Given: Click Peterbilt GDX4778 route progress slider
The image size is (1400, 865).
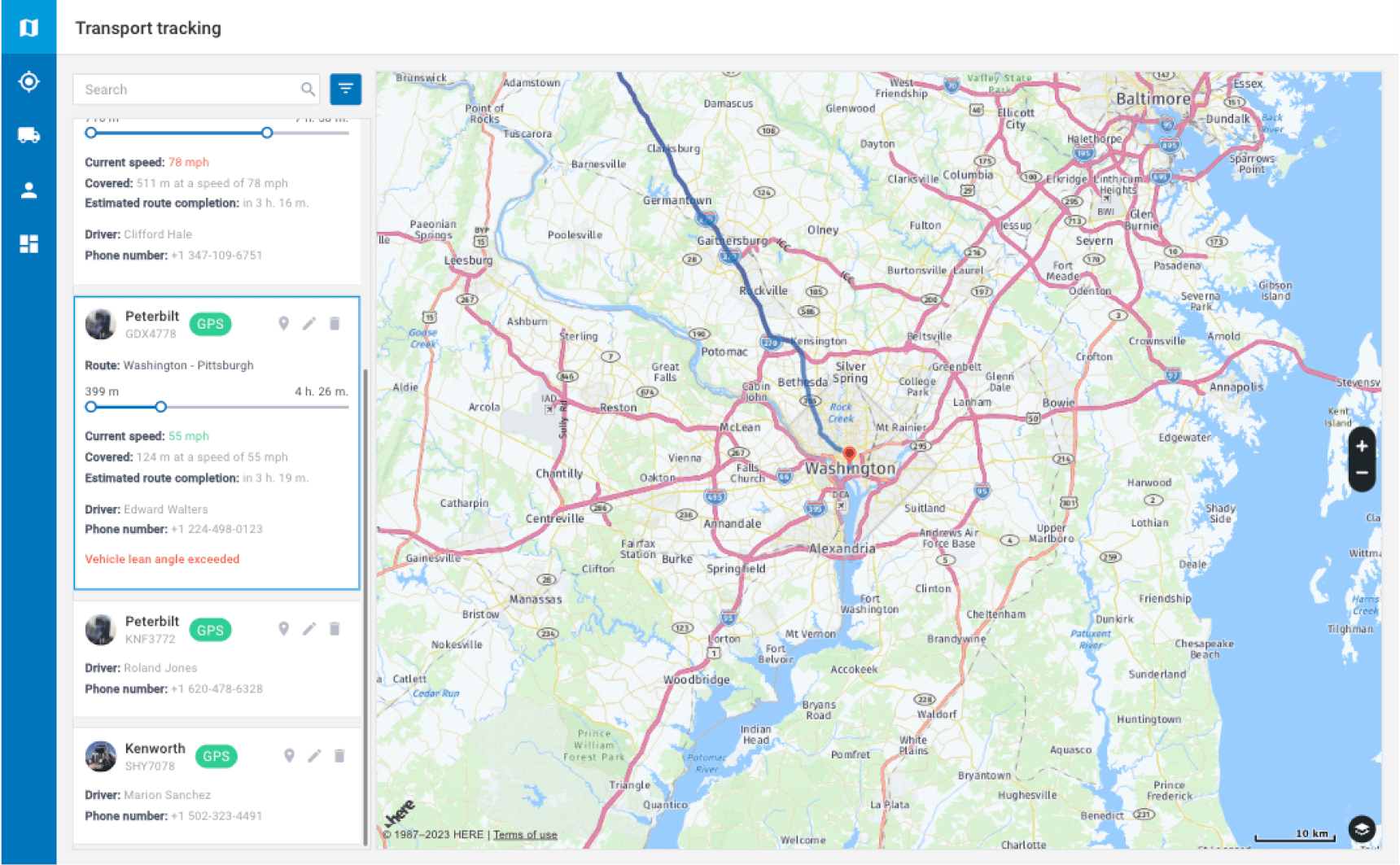Looking at the screenshot, I should [161, 406].
